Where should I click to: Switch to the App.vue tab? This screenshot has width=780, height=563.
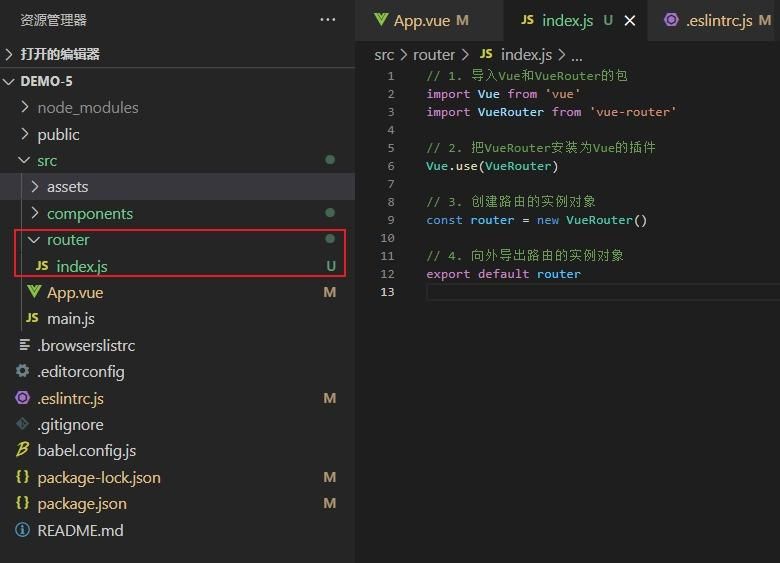pos(420,20)
